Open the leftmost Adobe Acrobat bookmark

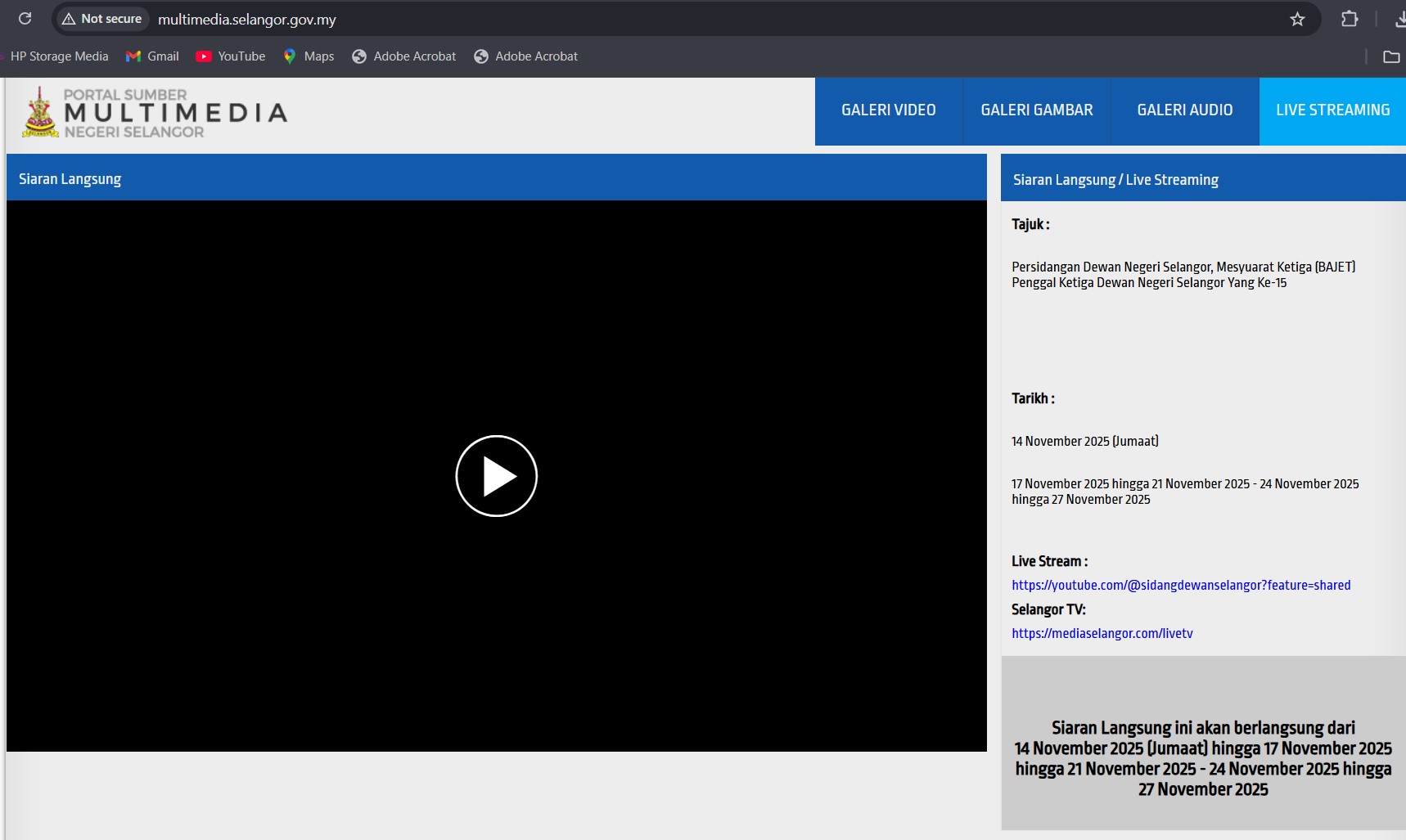coord(404,56)
